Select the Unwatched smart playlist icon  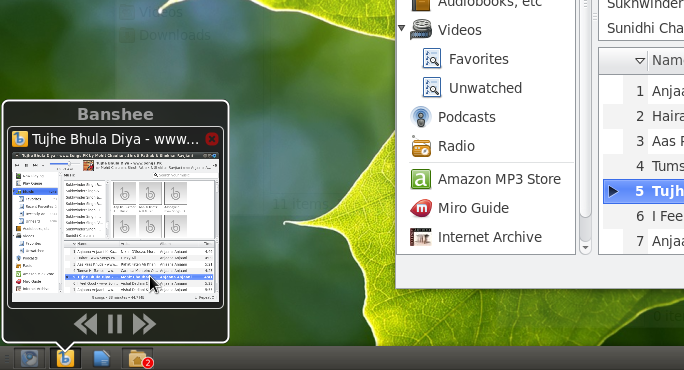[x=432, y=87]
